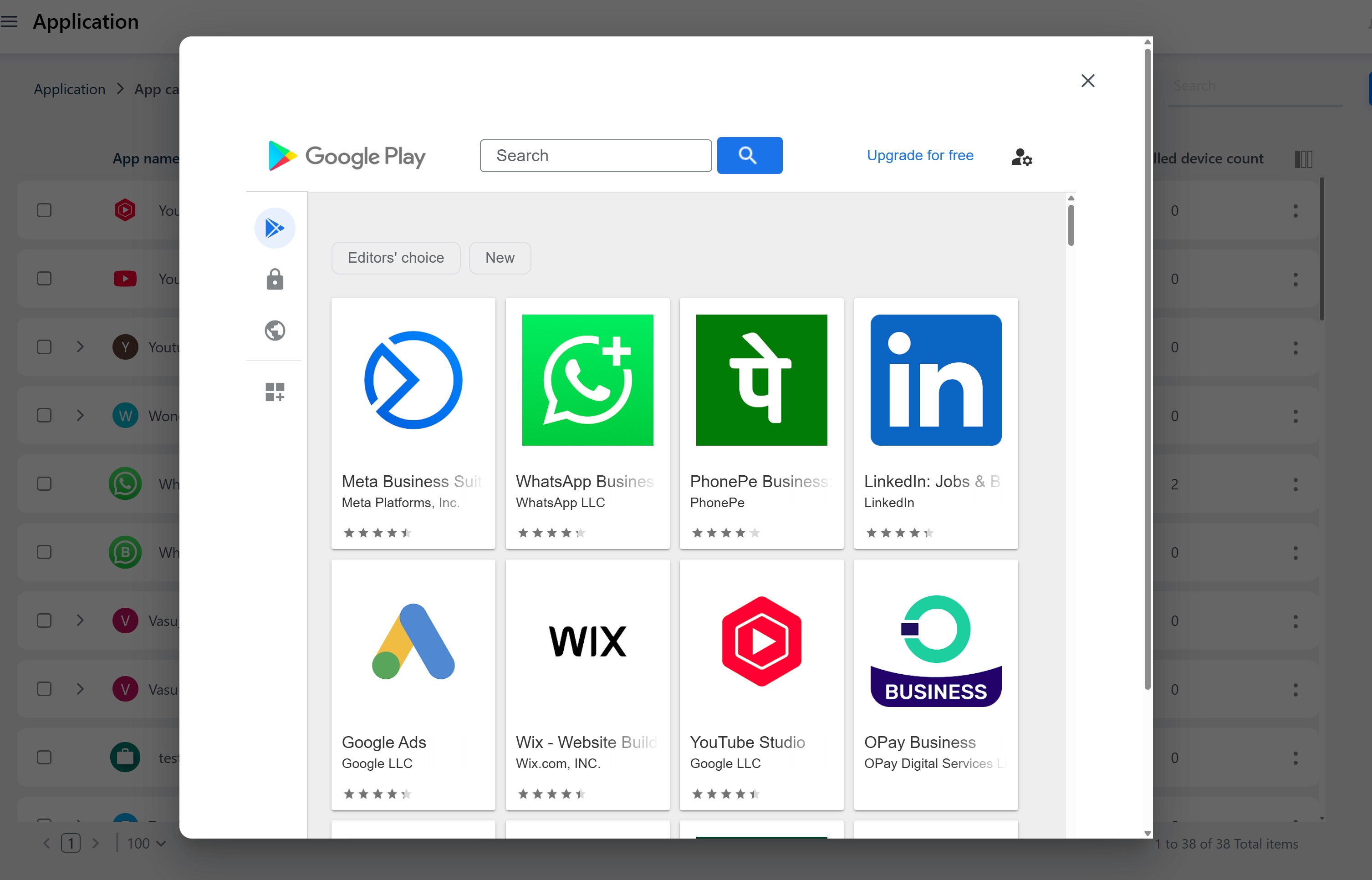Open private apps lock icon
The height and width of the screenshot is (880, 1372).
click(275, 280)
